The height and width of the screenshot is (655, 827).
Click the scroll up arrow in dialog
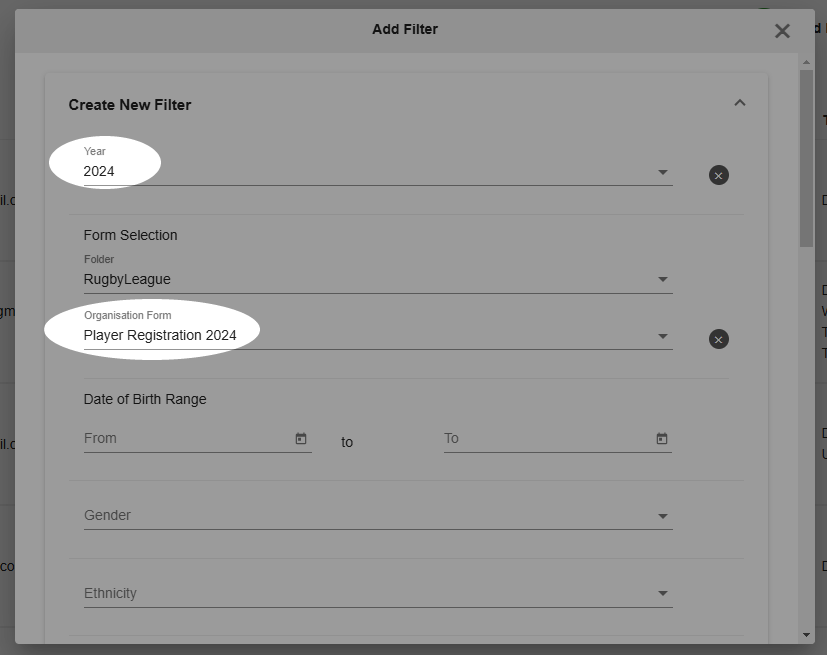click(x=806, y=62)
